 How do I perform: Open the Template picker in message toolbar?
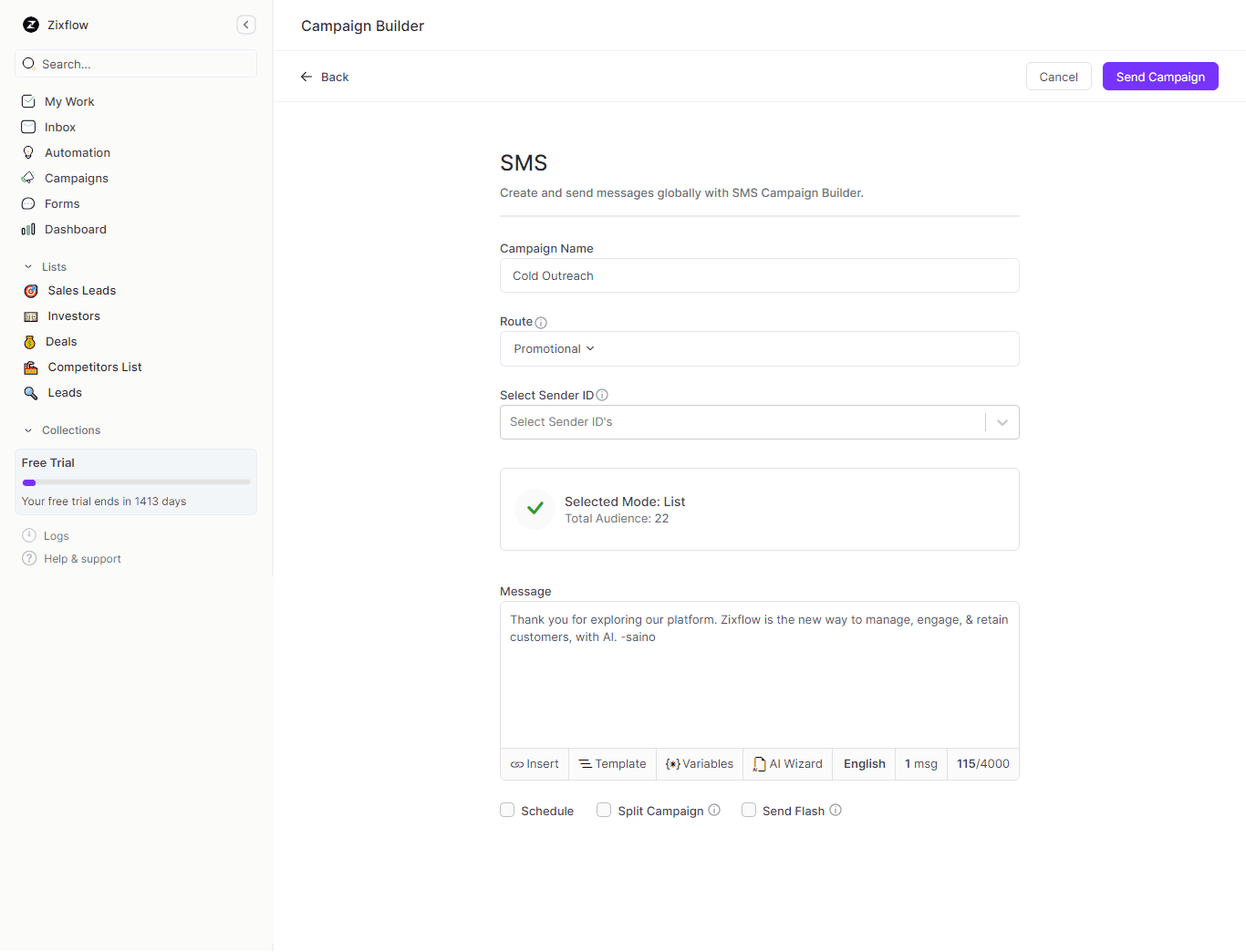pyautogui.click(x=612, y=763)
